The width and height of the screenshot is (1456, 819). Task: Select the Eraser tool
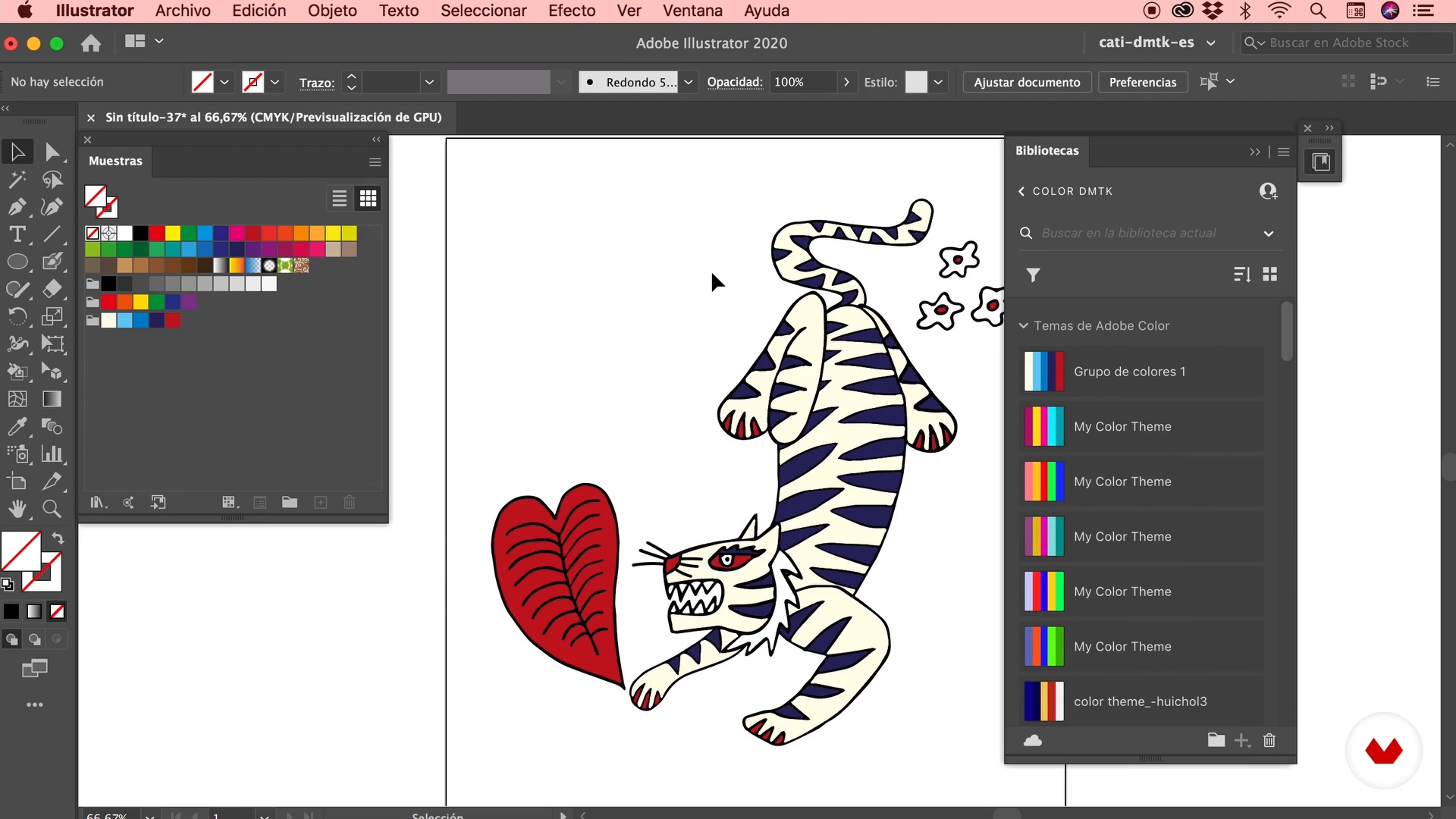(x=52, y=289)
